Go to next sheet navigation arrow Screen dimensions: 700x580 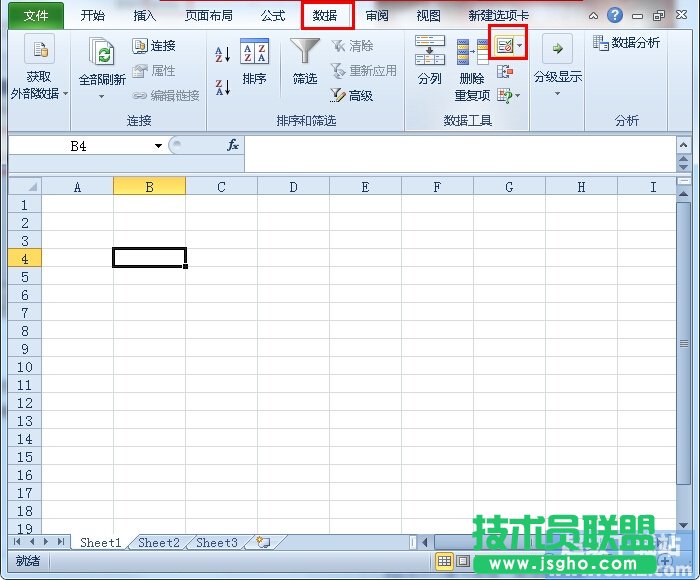point(46,542)
